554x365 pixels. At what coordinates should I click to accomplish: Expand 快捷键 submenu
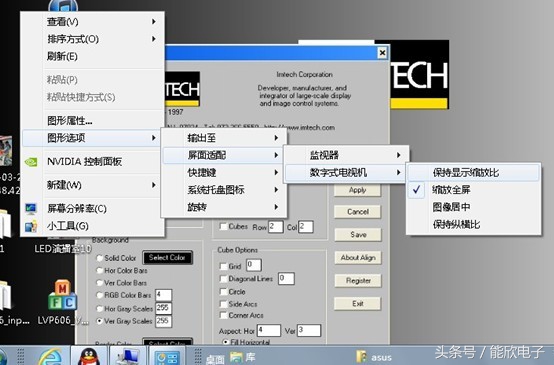(224, 172)
